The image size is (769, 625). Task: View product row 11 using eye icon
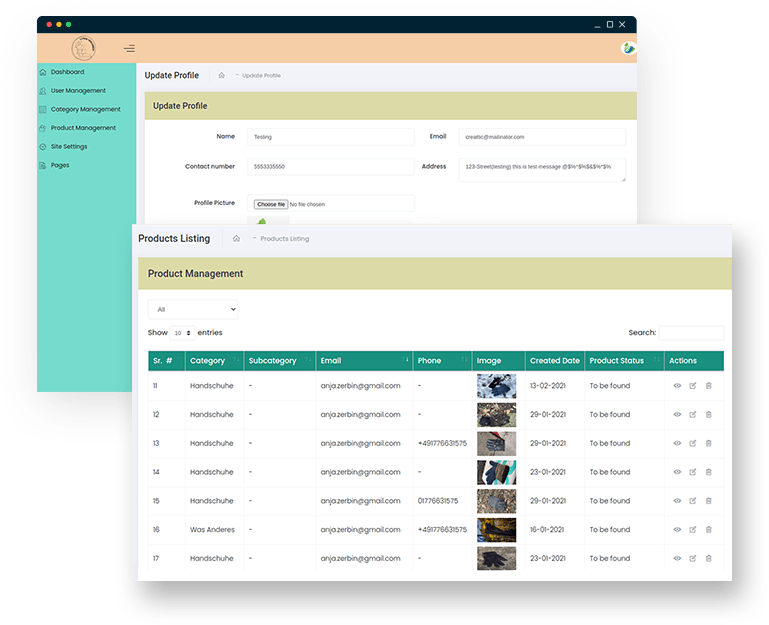tap(677, 386)
